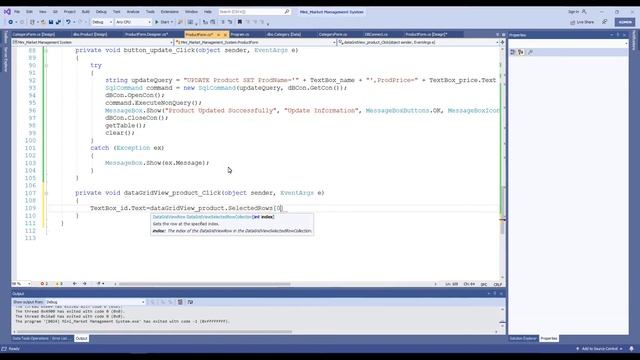Image resolution: width=640 pixels, height=360 pixels.
Task: Click the navigate backward toolbar icon
Action: click(x=11, y=22)
